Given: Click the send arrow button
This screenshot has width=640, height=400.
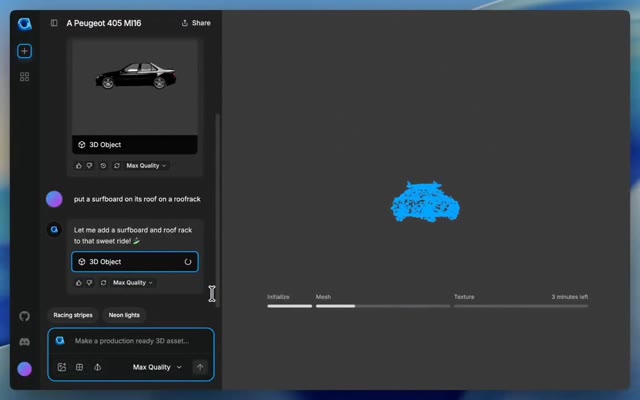Looking at the screenshot, I should click(199, 367).
